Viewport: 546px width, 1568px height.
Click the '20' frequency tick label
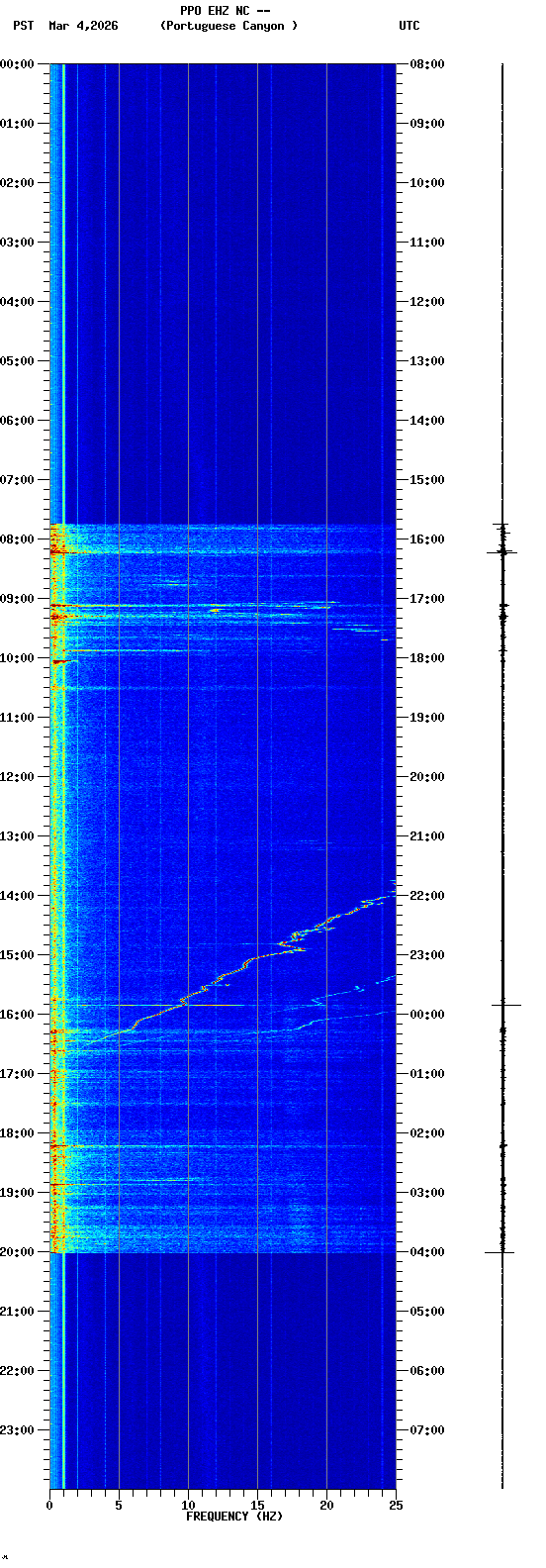326,1506
